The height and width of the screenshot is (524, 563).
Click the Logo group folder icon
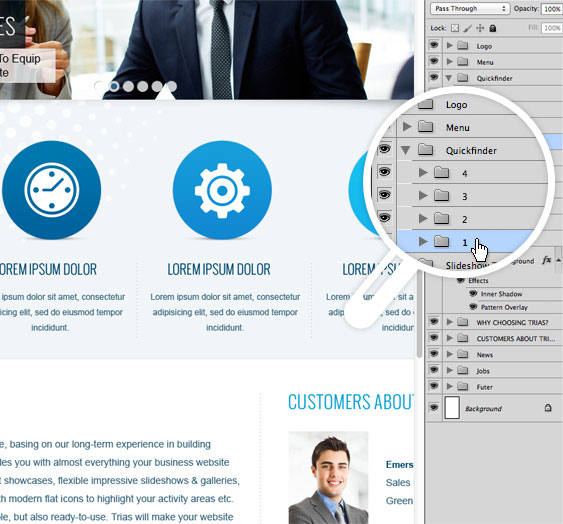tap(462, 46)
